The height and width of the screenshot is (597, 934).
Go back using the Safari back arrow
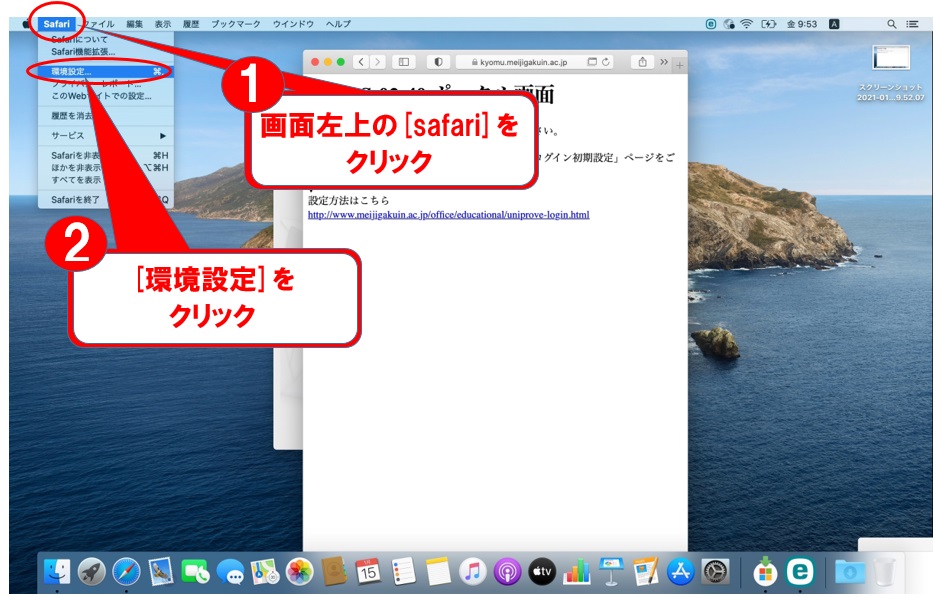[361, 62]
